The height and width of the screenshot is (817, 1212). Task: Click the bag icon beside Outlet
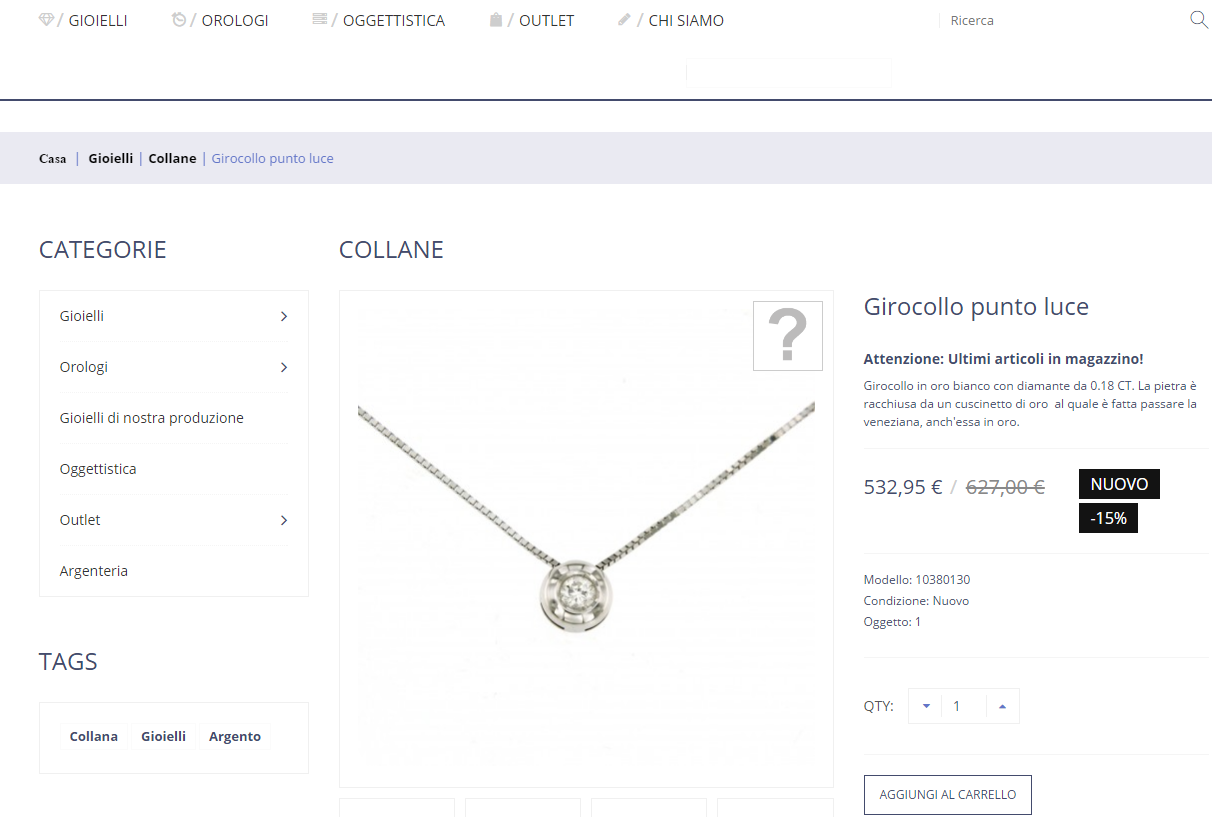[x=496, y=19]
